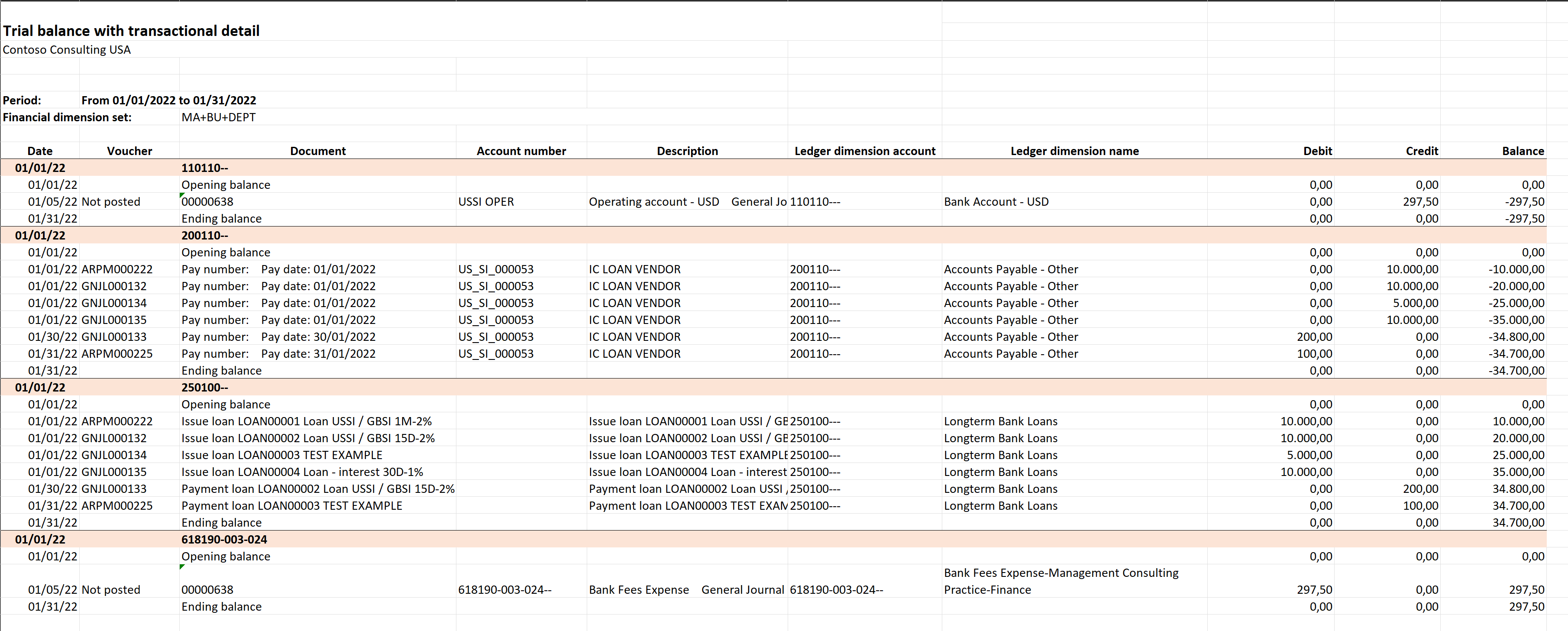Select 'Pay date: 31/01/2022' document cell

[318, 354]
